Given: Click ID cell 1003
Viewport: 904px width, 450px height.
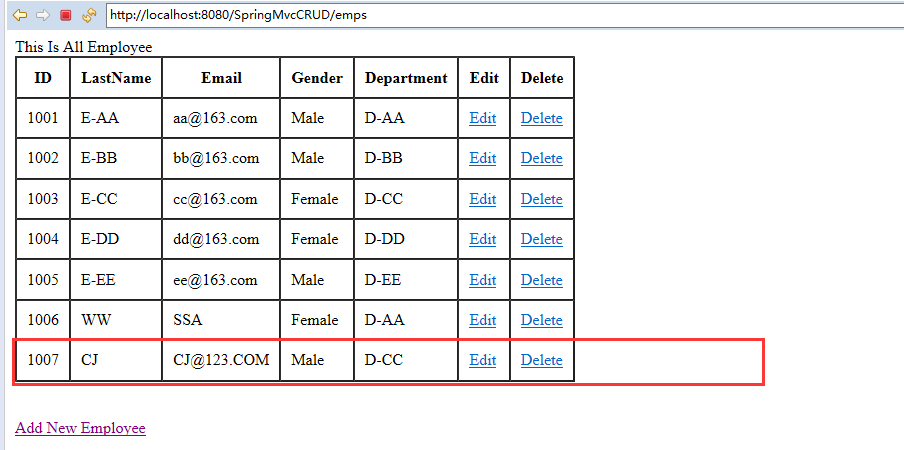Looking at the screenshot, I should tap(43, 199).
